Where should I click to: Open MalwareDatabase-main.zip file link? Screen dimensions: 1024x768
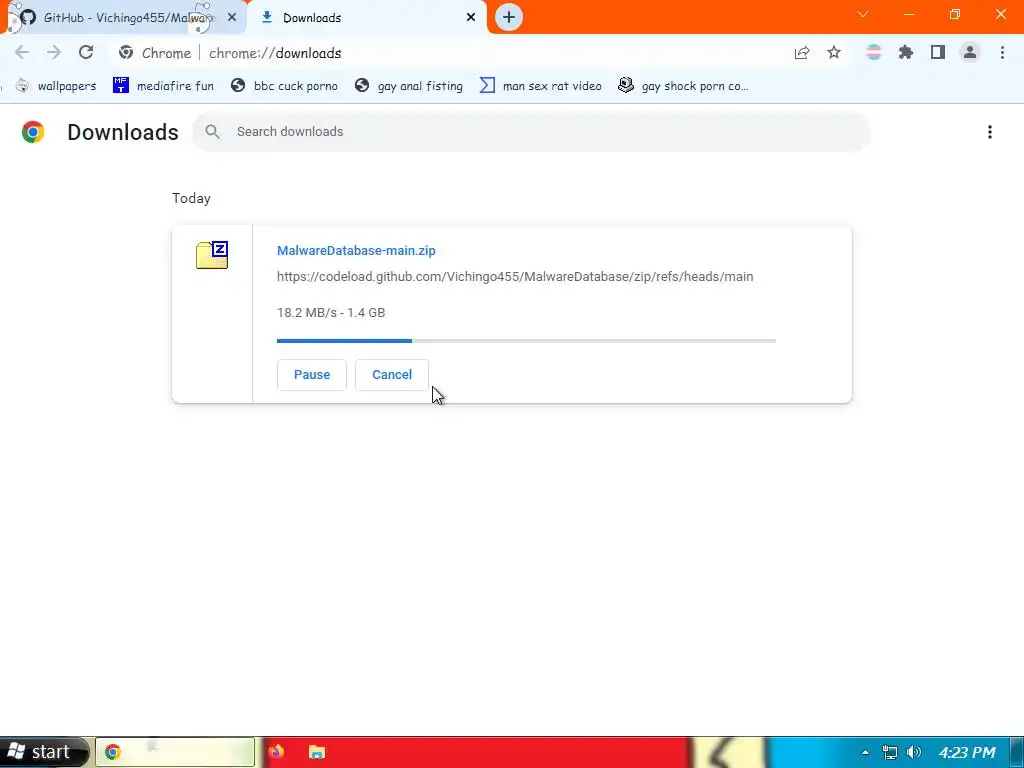coord(356,251)
